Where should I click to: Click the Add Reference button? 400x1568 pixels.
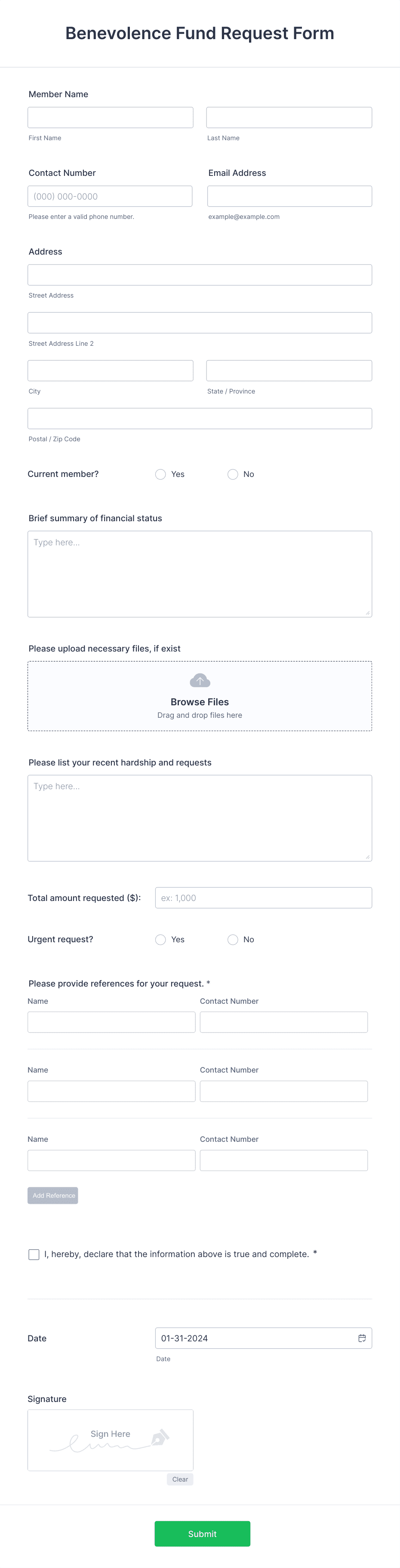coord(53,1195)
